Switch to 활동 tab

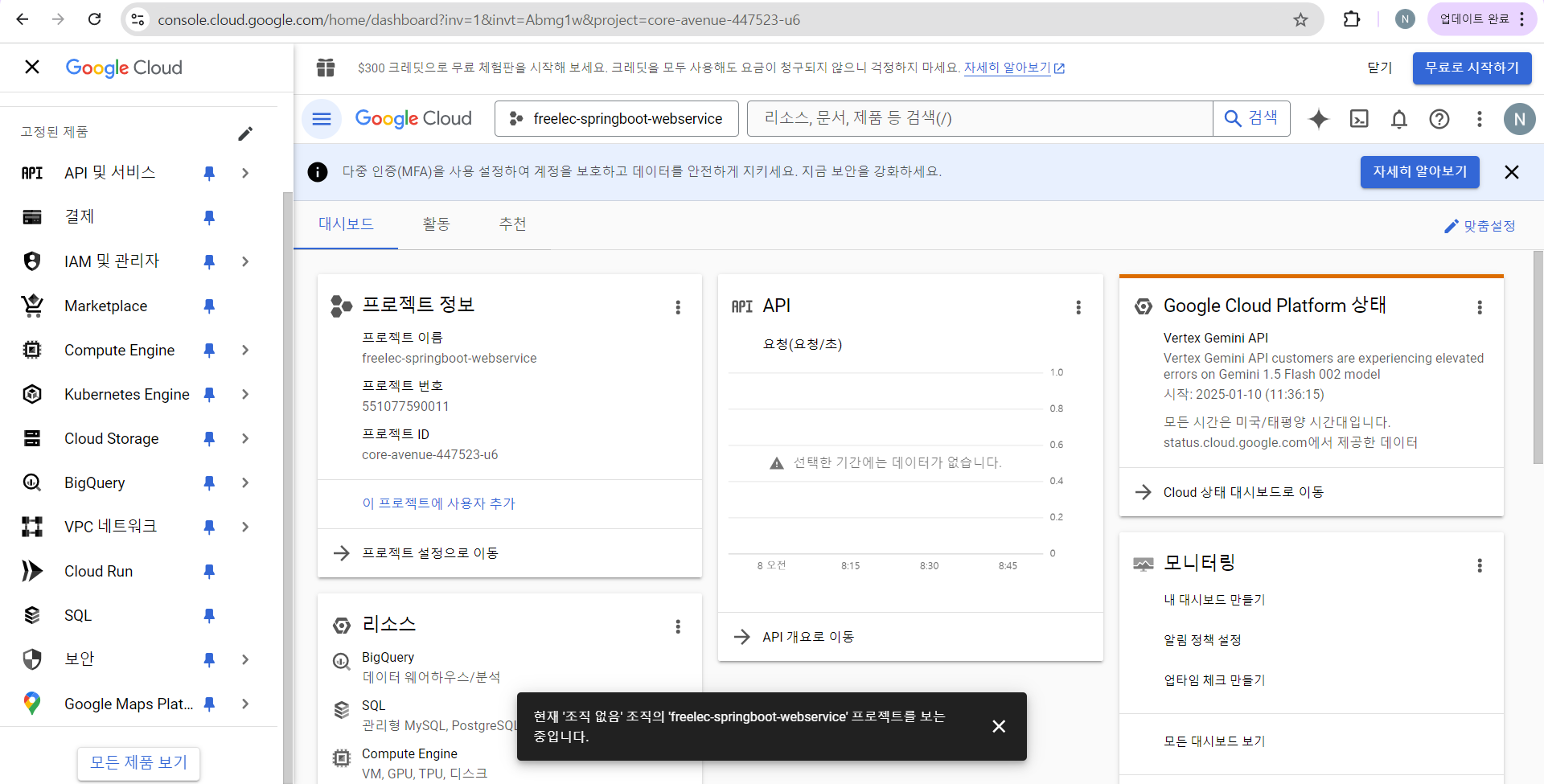[437, 224]
